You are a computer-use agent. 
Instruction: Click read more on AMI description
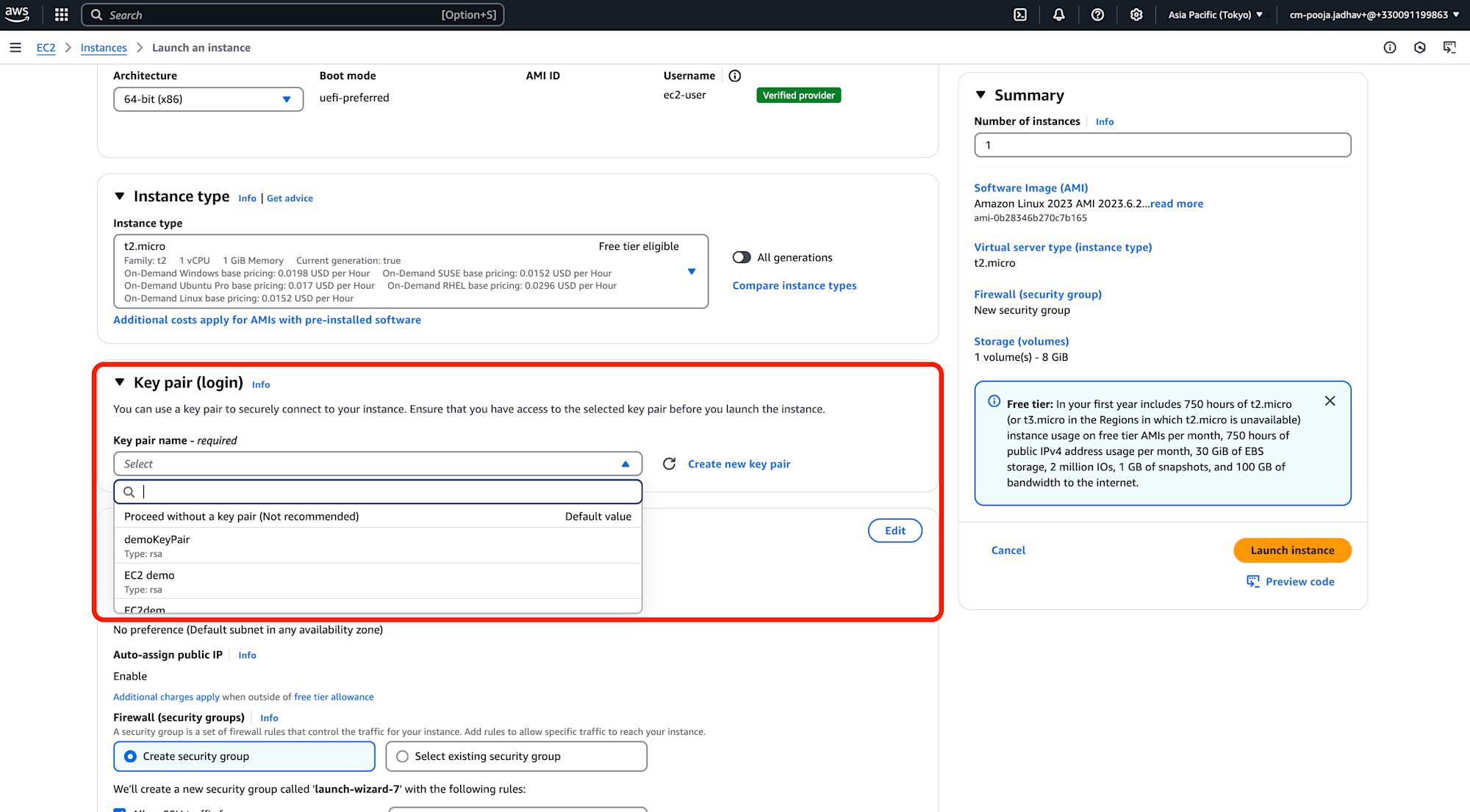coord(1176,204)
